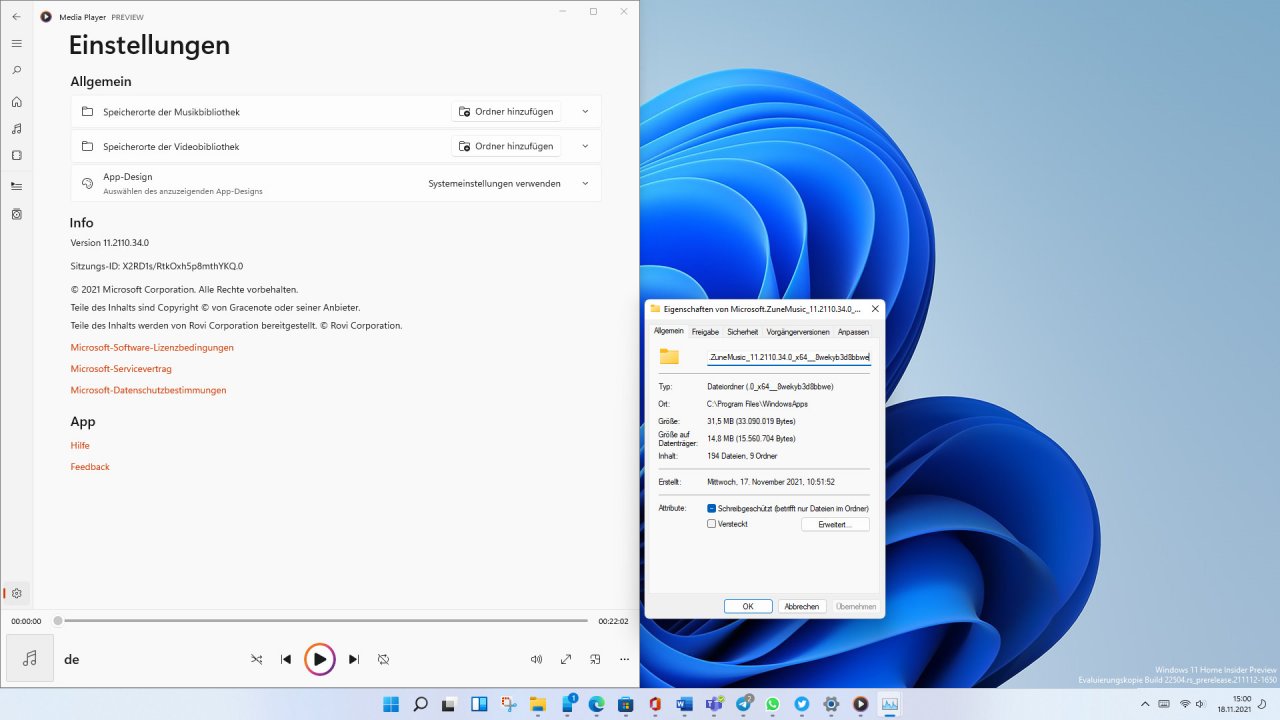Viewport: 1280px width, 720px height.
Task: Open the hamburger navigation menu
Action: click(16, 44)
